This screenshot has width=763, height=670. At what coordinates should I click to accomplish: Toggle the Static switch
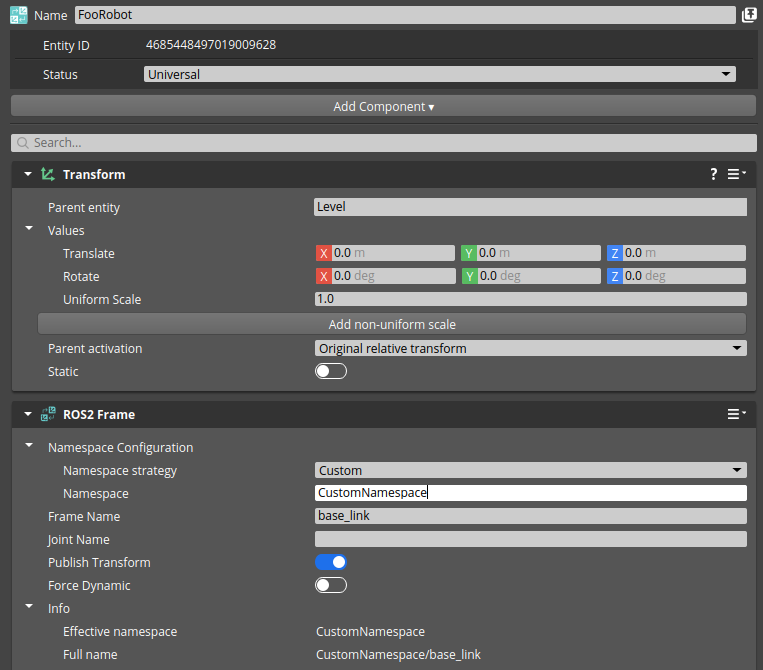tap(331, 371)
